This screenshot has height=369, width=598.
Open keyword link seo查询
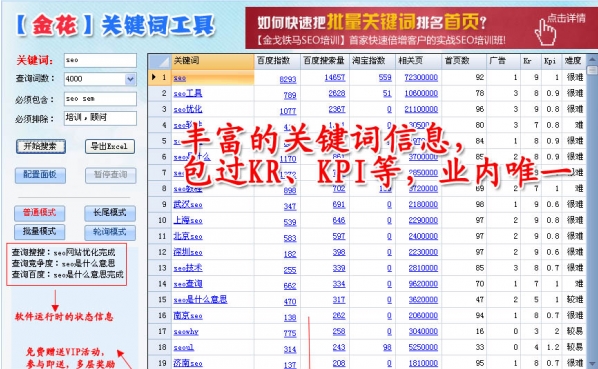click(188, 284)
